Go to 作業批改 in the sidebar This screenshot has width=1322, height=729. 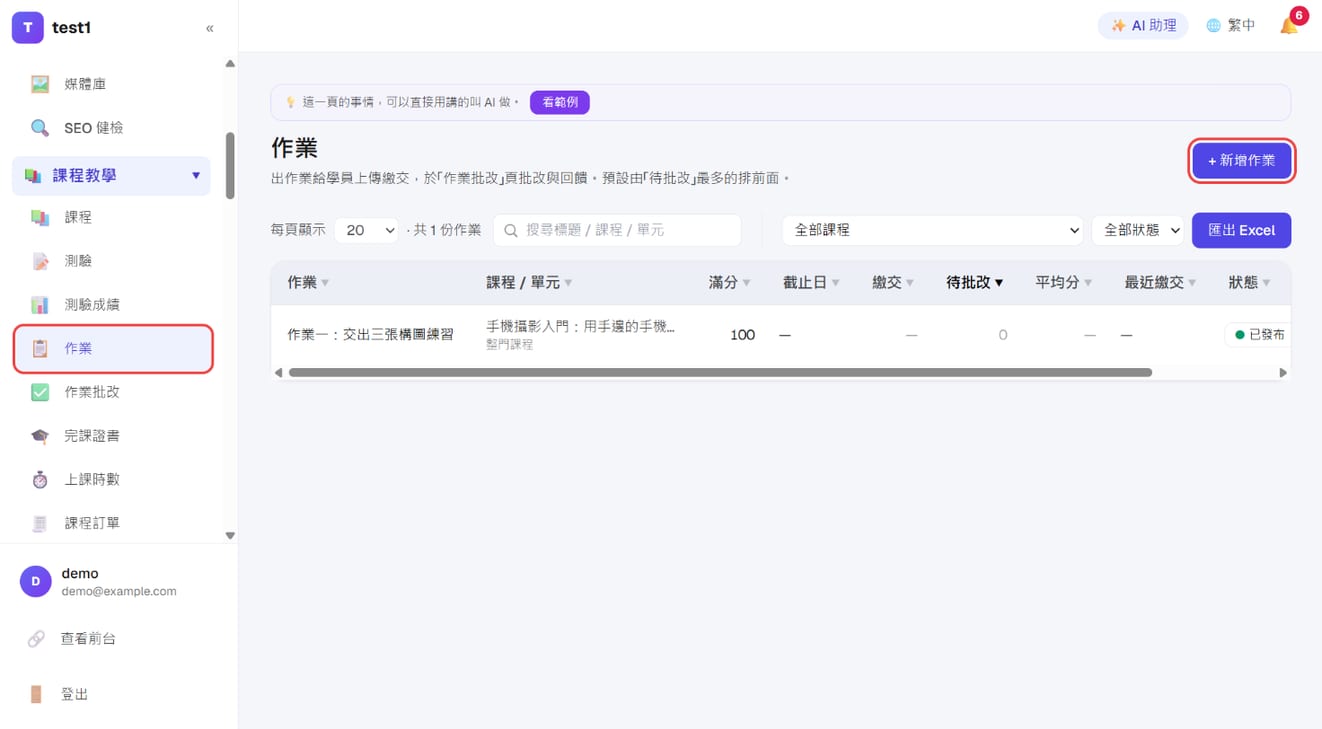point(113,392)
